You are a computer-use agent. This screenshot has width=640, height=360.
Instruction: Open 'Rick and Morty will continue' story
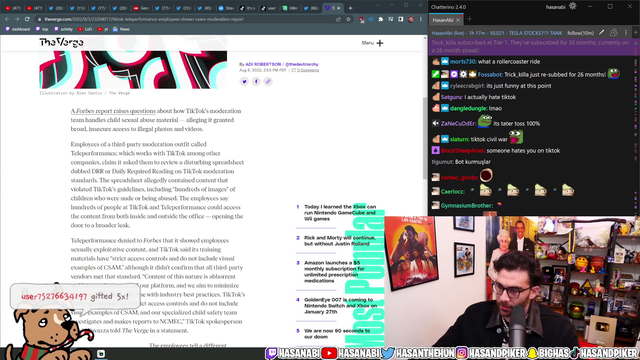tap(340, 241)
